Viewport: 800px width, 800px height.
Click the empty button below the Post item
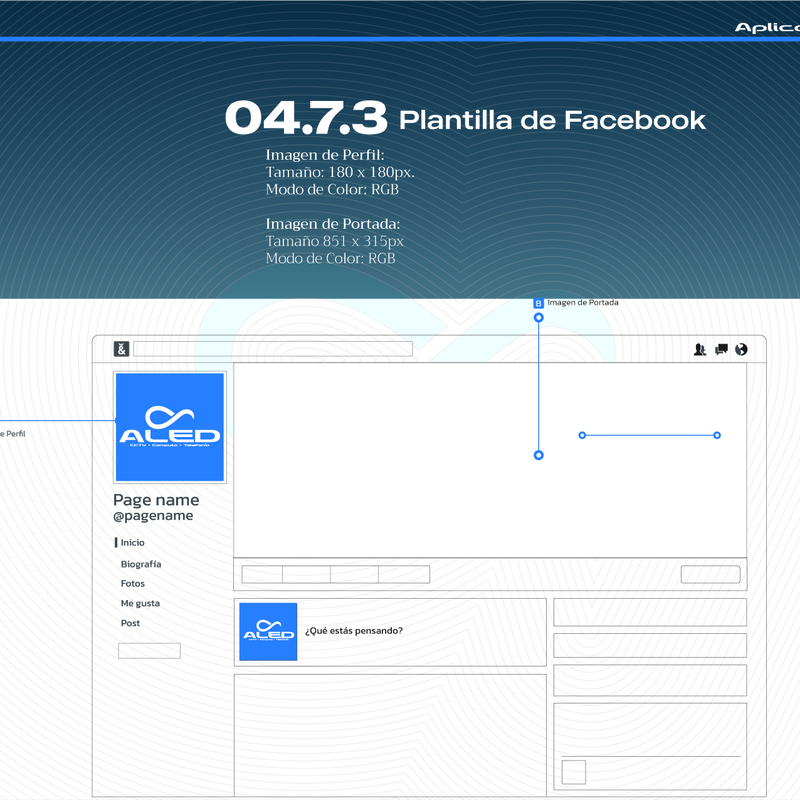[x=149, y=651]
